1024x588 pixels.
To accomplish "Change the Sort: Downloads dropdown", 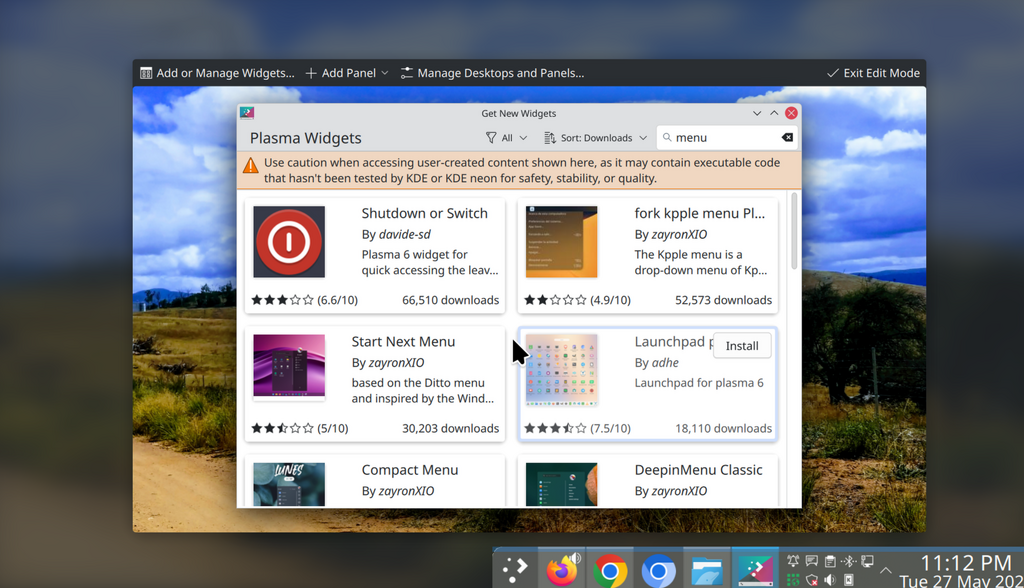I will (x=595, y=138).
